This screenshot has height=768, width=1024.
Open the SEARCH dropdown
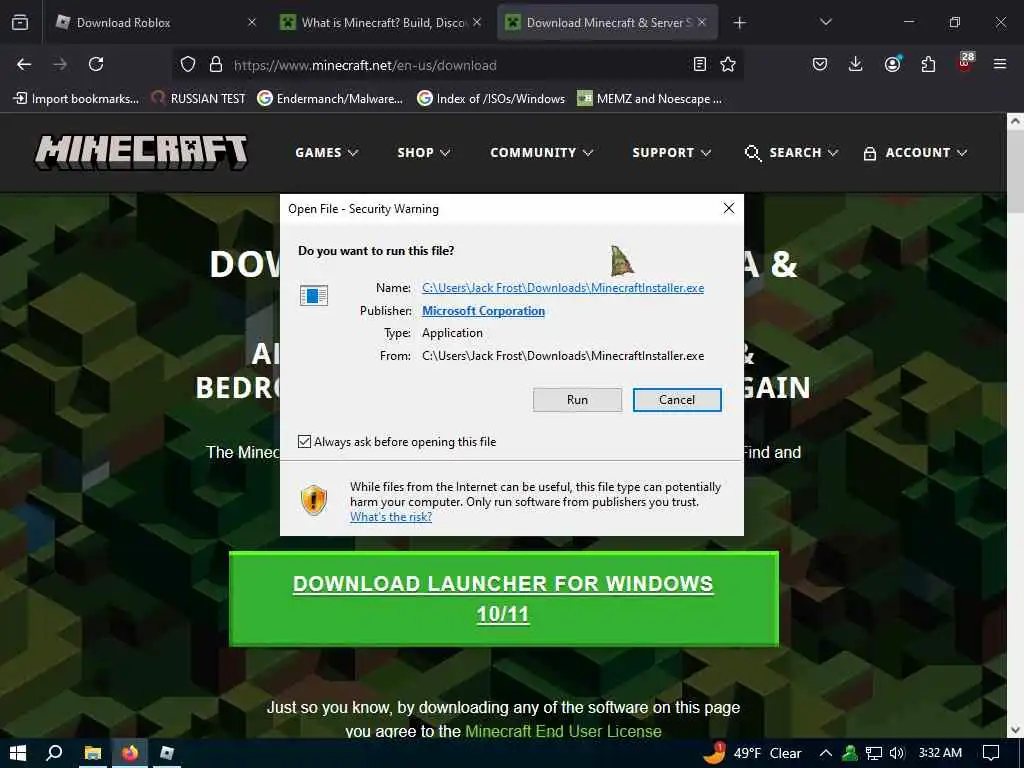(x=791, y=152)
